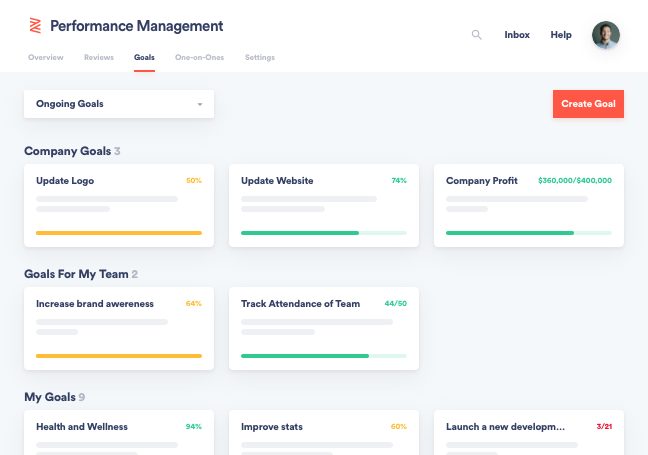This screenshot has width=648, height=455.
Task: Click the red app logo icon
Action: [x=36, y=26]
